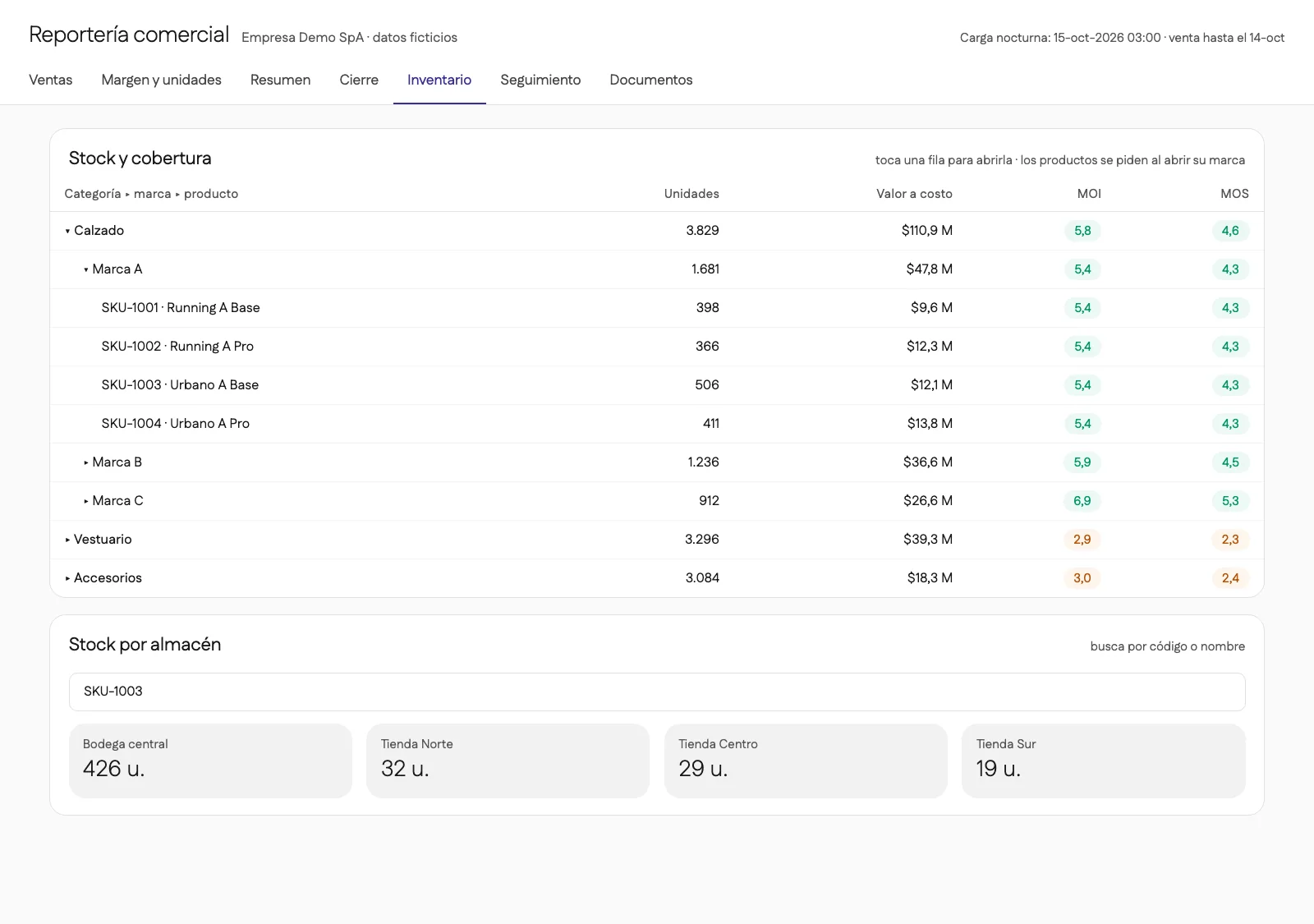The width and height of the screenshot is (1314, 924).
Task: Select row SKU-1002 · Running A Pro
Action: click(657, 347)
